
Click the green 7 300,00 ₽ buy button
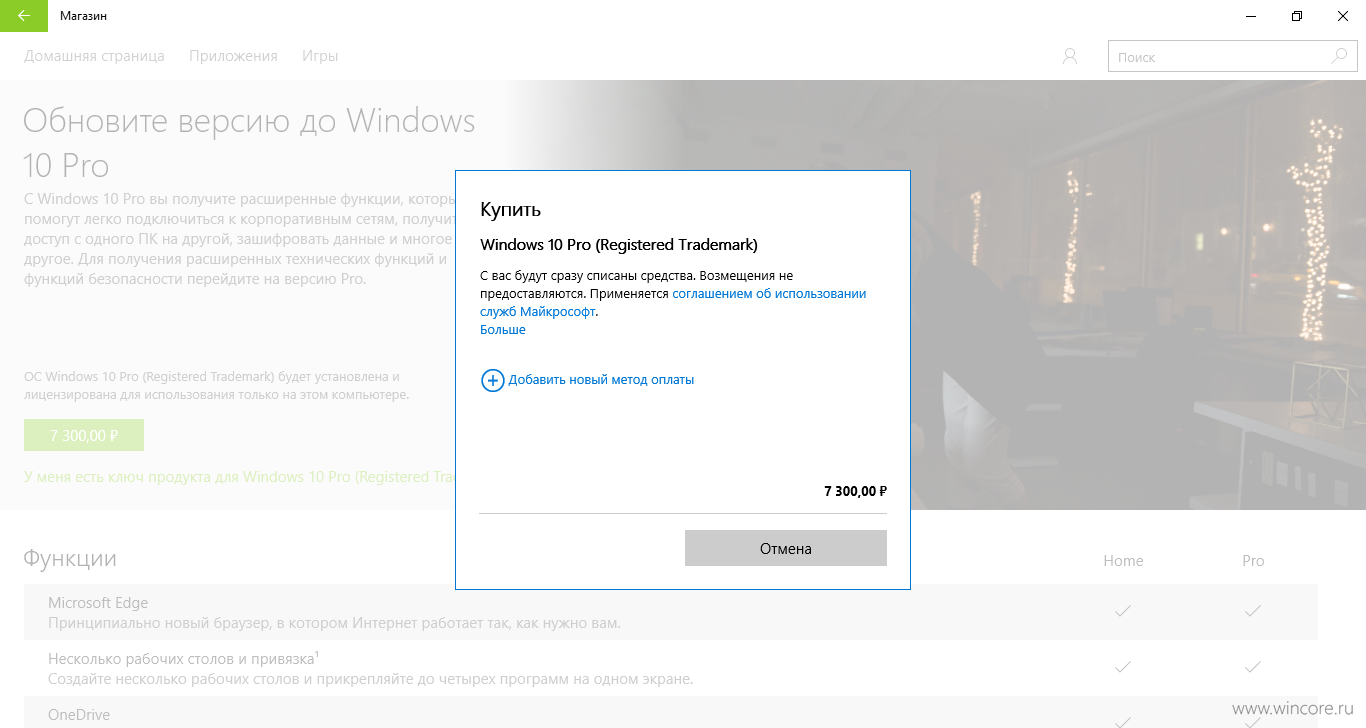tap(84, 435)
